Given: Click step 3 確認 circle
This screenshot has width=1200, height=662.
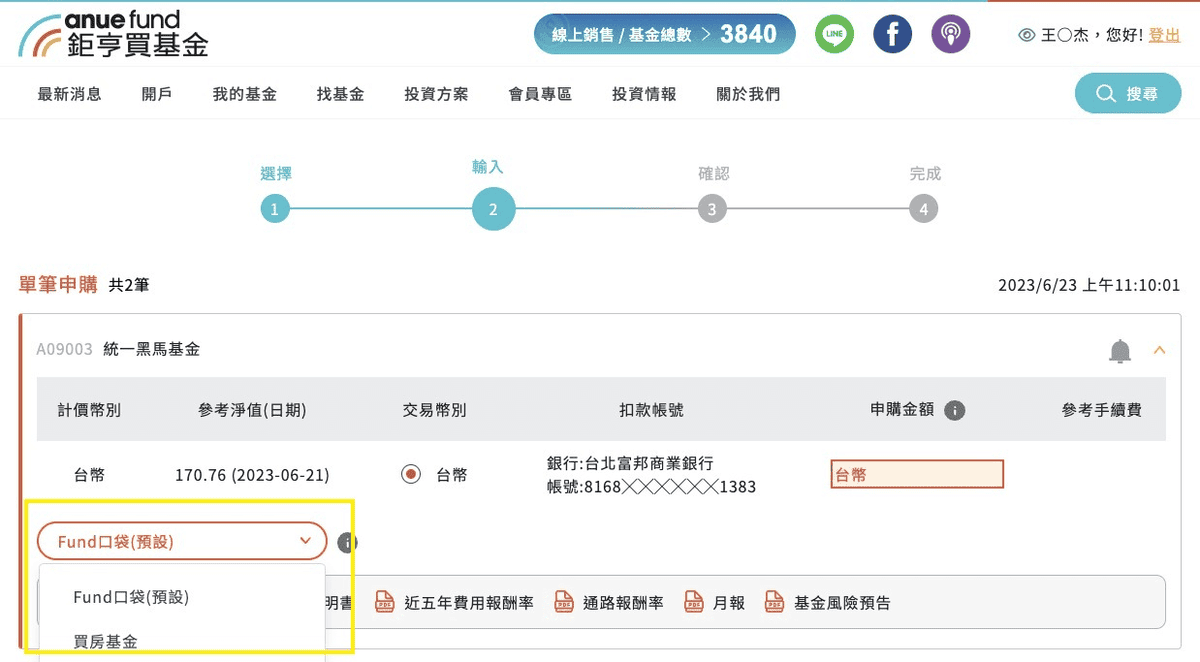Looking at the screenshot, I should pos(712,210).
